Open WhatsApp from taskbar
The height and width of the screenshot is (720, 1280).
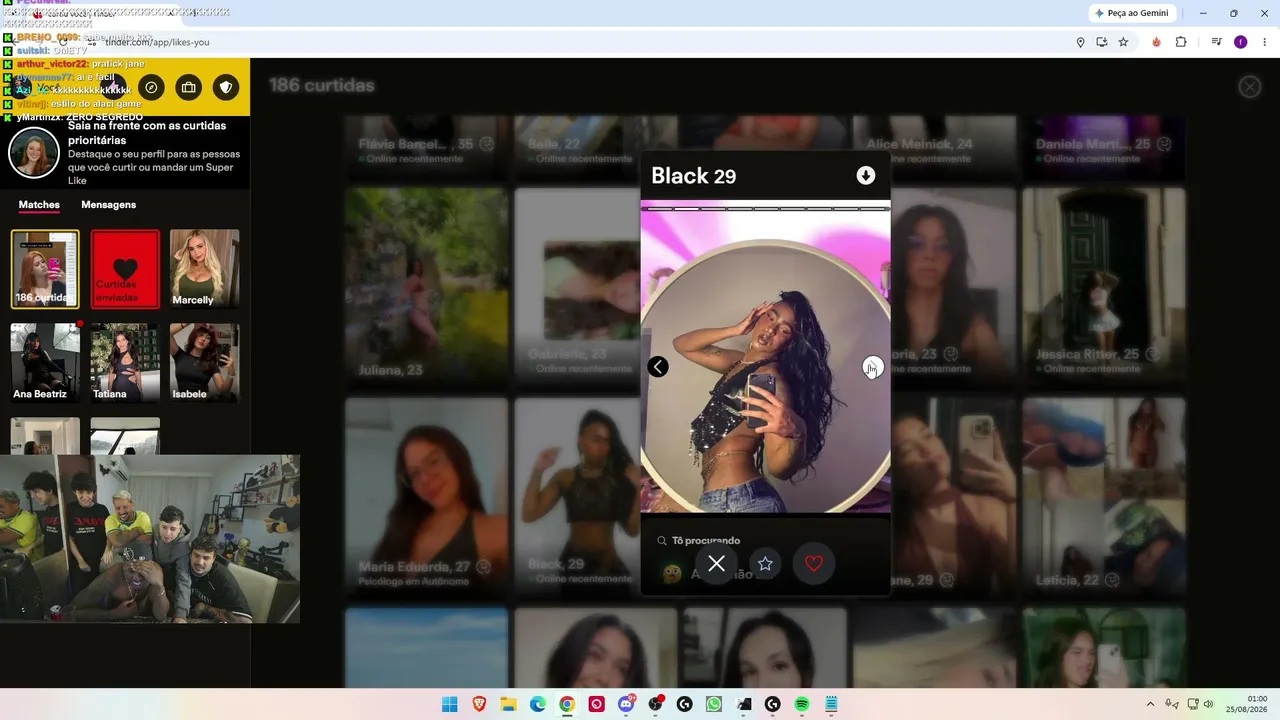click(713, 705)
